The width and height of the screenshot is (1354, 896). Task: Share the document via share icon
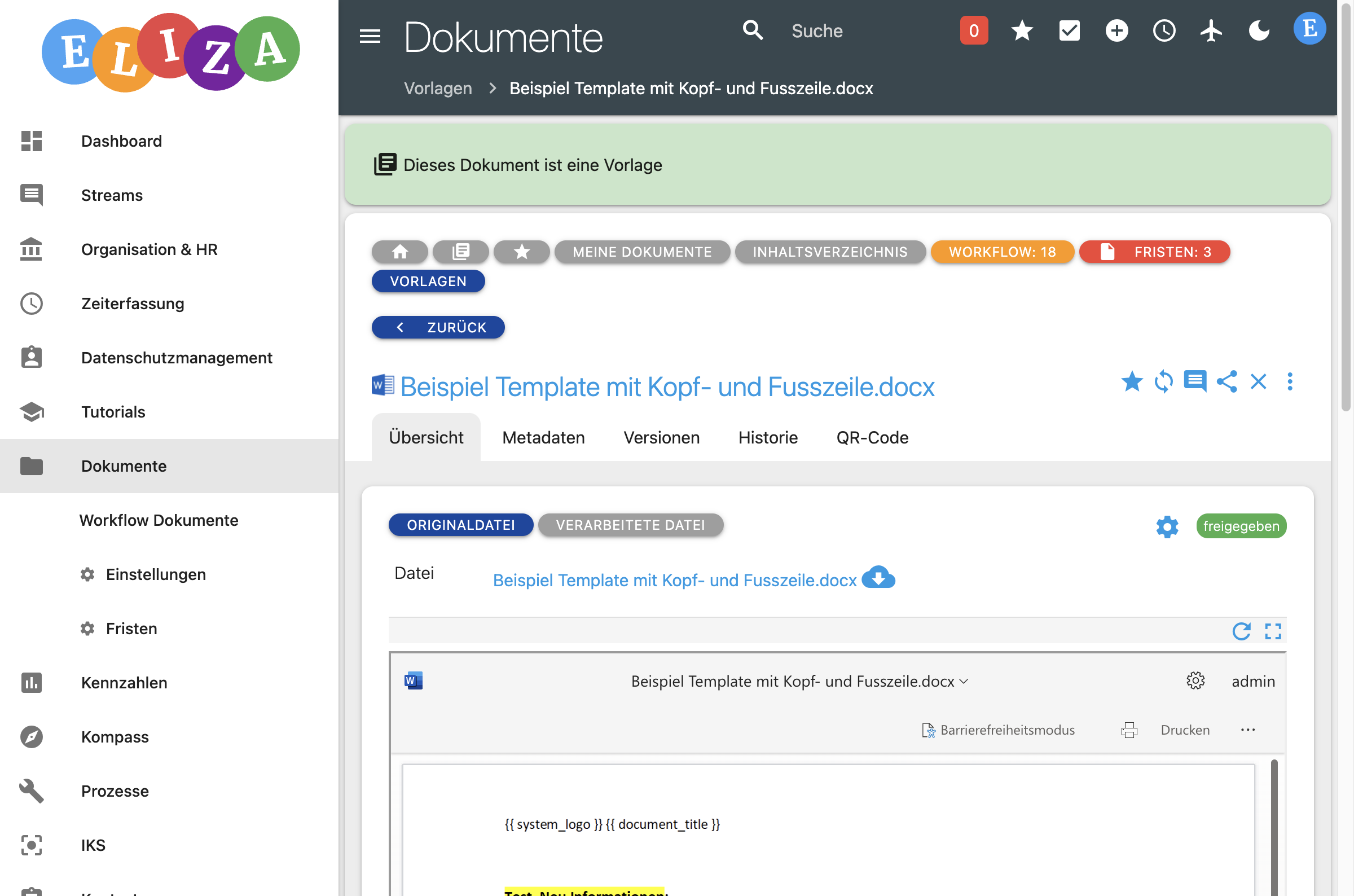(1226, 381)
